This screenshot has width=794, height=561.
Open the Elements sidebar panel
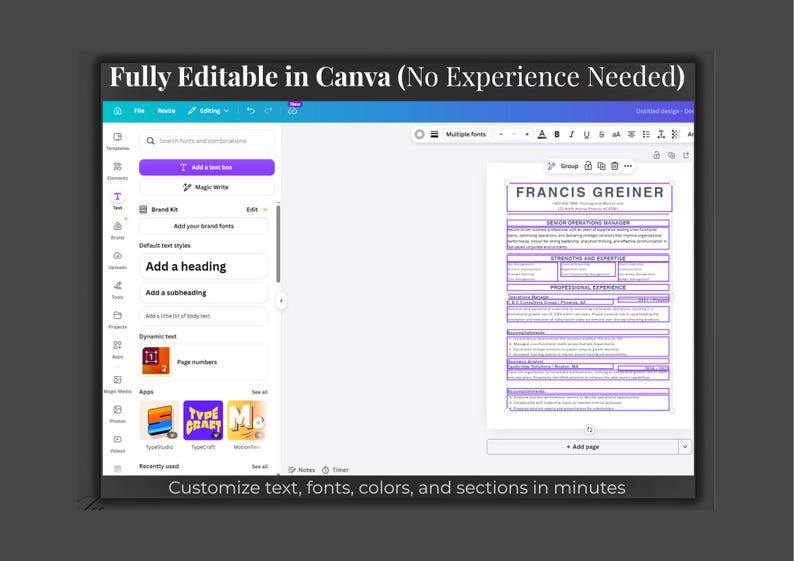pyautogui.click(x=117, y=171)
